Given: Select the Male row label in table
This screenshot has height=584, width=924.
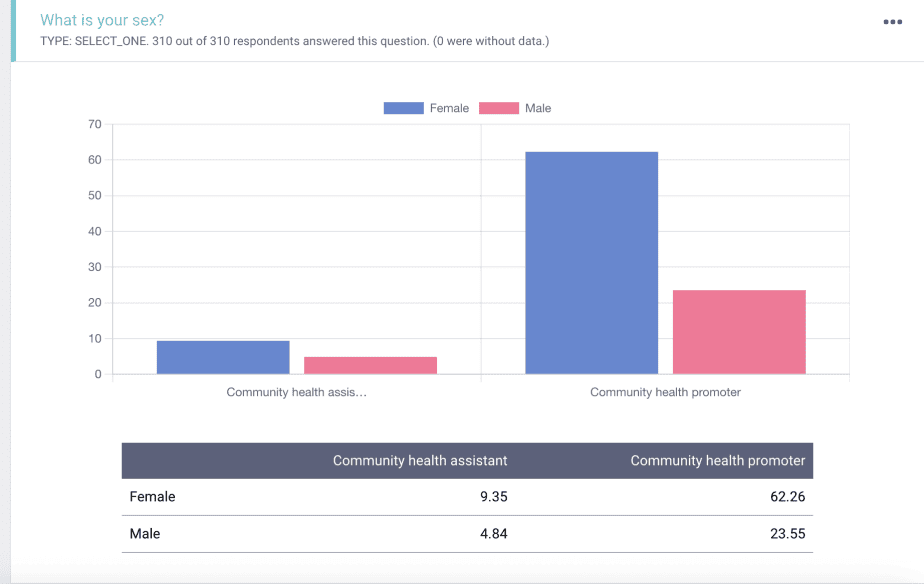Looking at the screenshot, I should (145, 534).
